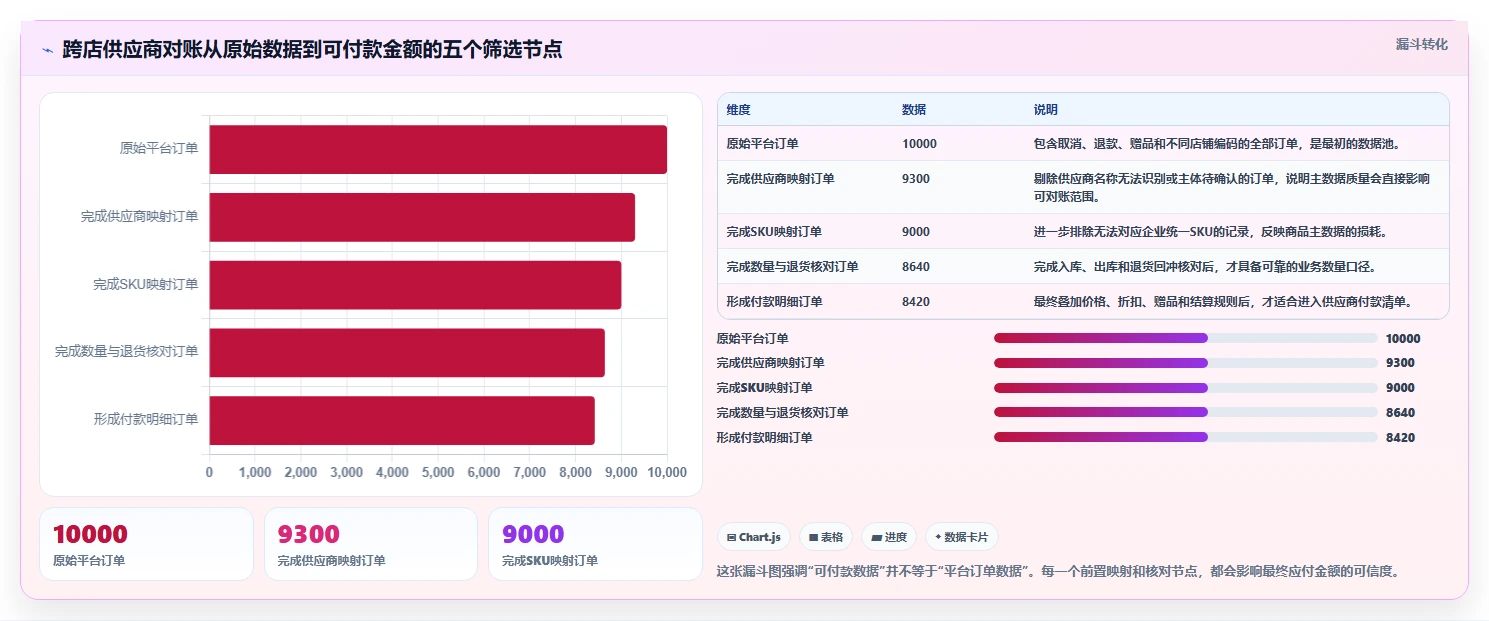Screen dimensions: 1489x621
Task: Click the 9000 cell in the table
Action: (x=916, y=232)
